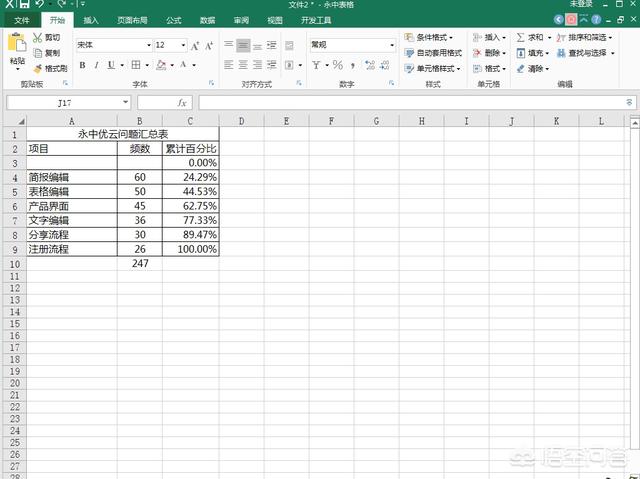This screenshot has width=640, height=479.
Task: Switch to 开发工具 developer tab
Action: pyautogui.click(x=316, y=20)
